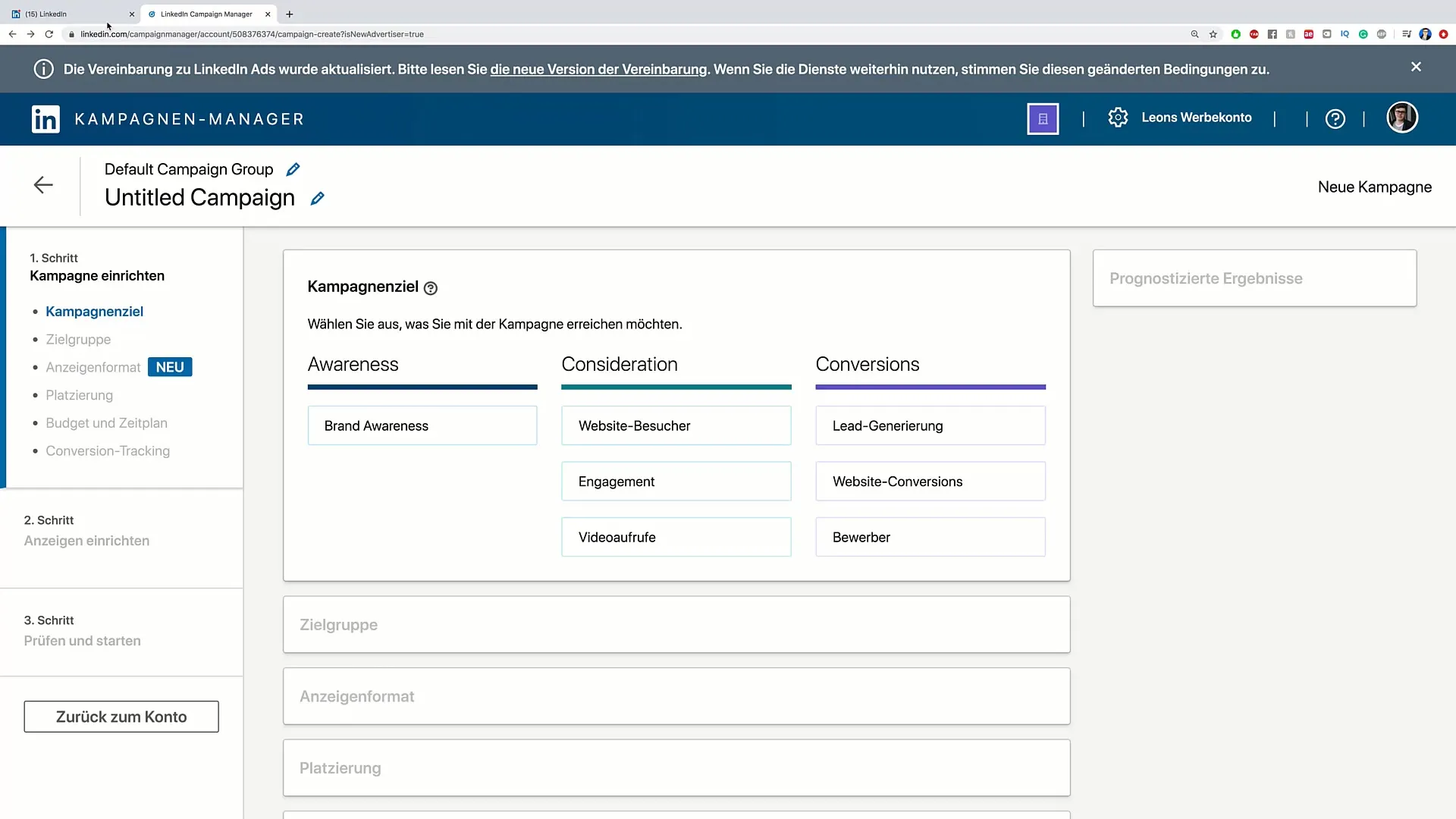Edit the Untitled Campaign name

[x=318, y=198]
